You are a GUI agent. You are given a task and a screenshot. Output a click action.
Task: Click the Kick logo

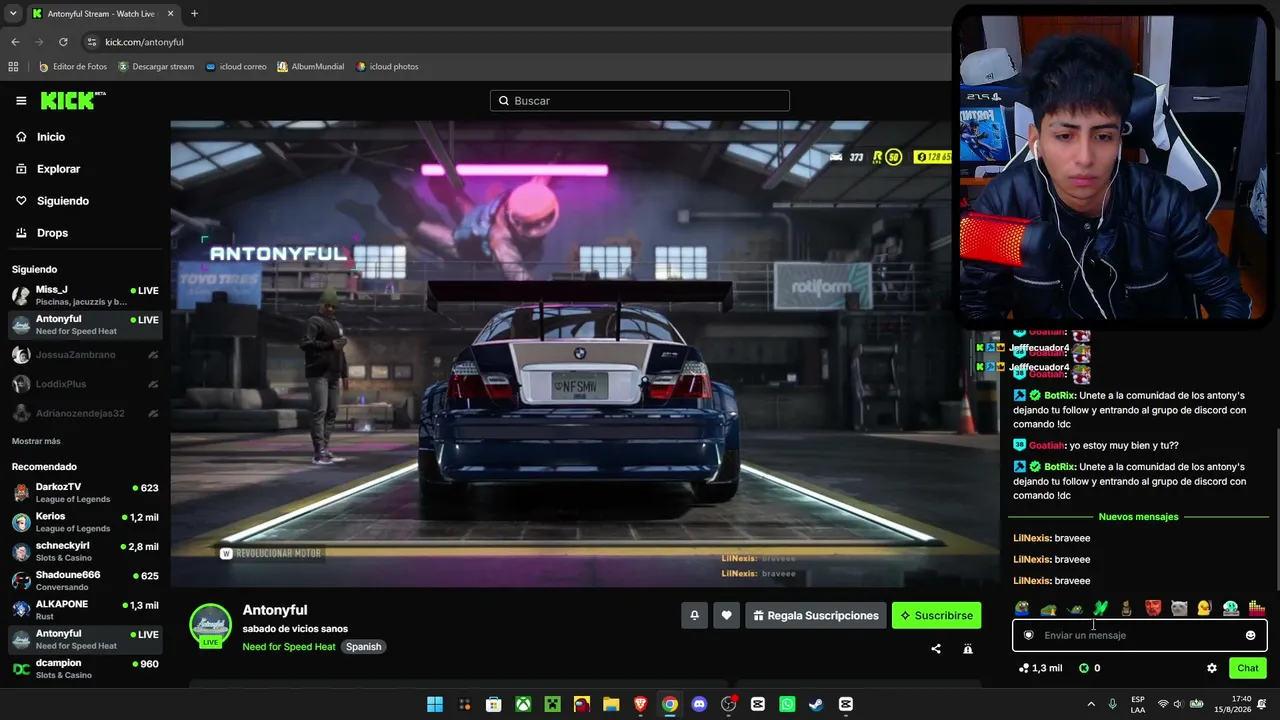pos(72,100)
